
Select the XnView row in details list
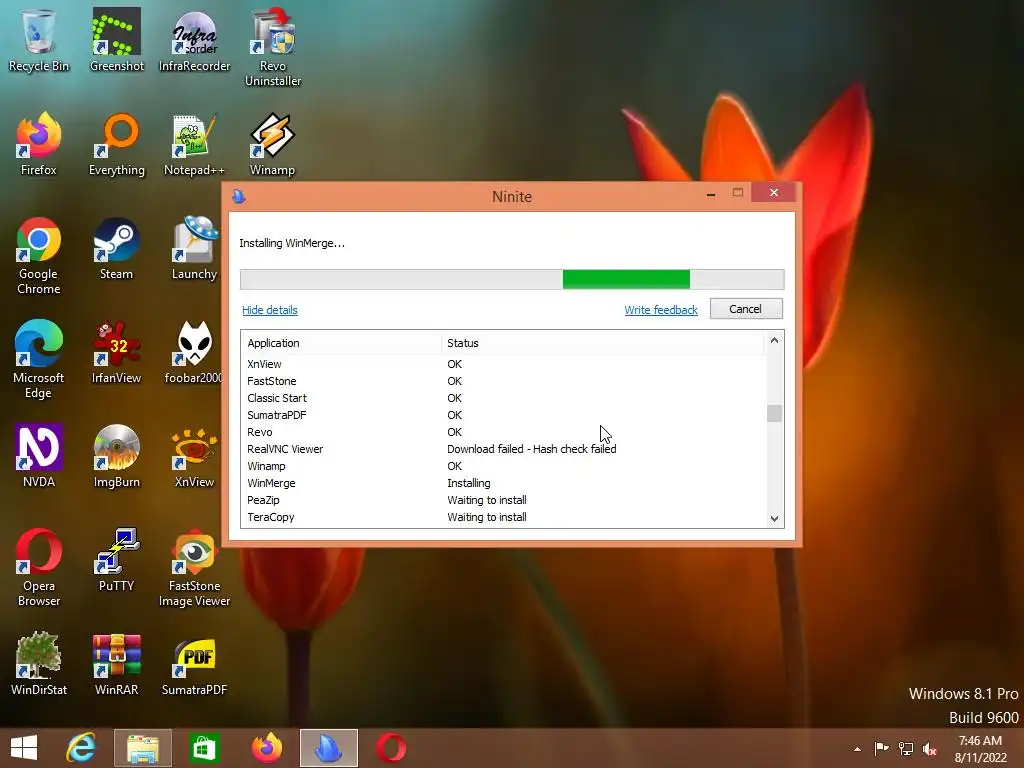503,364
